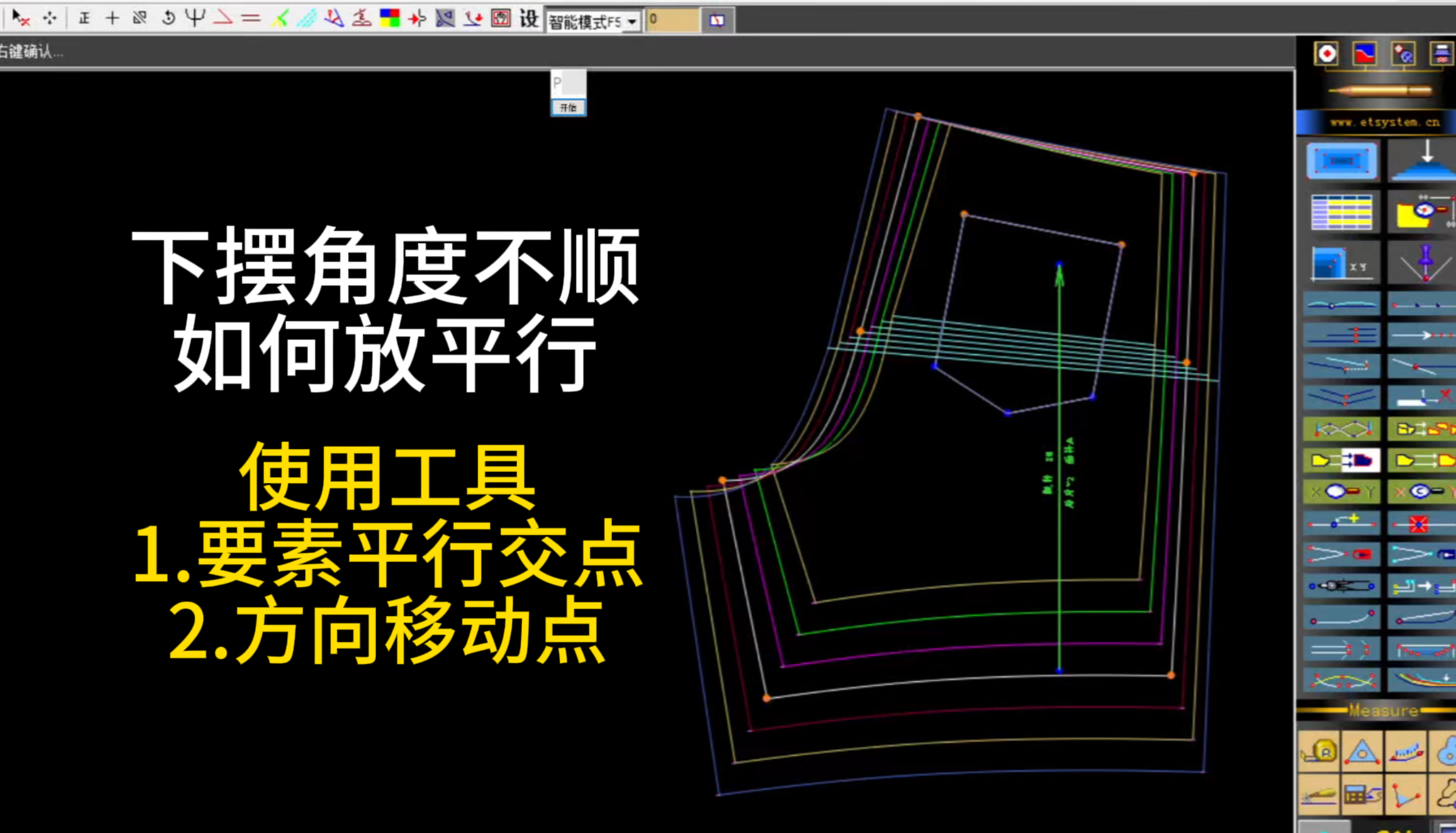The height and width of the screenshot is (833, 1456).
Task: Click the triangle measure icon
Action: [x=1362, y=752]
